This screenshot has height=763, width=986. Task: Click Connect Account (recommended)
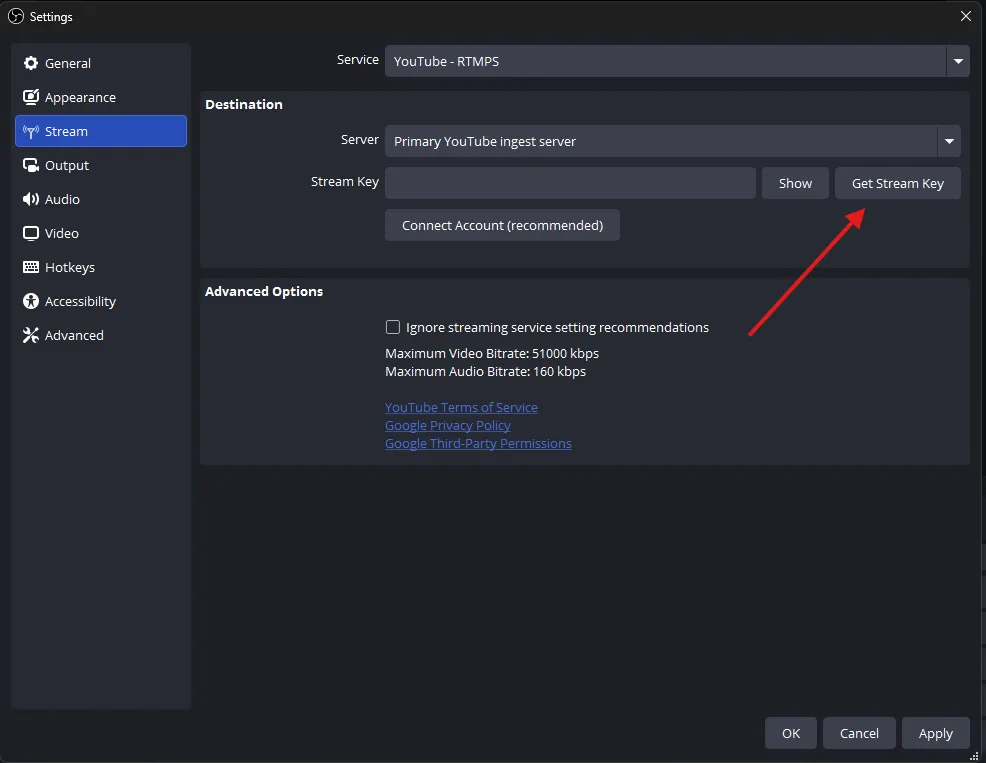point(502,225)
